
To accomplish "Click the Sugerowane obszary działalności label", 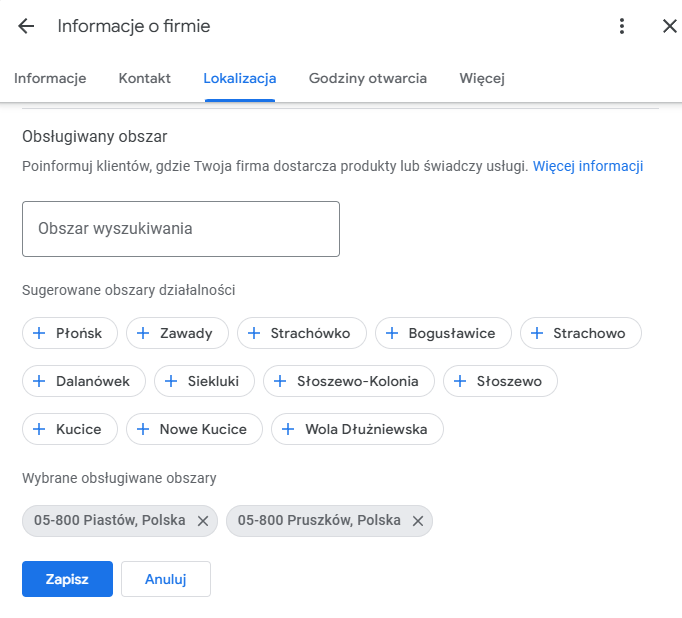I will coord(128,290).
